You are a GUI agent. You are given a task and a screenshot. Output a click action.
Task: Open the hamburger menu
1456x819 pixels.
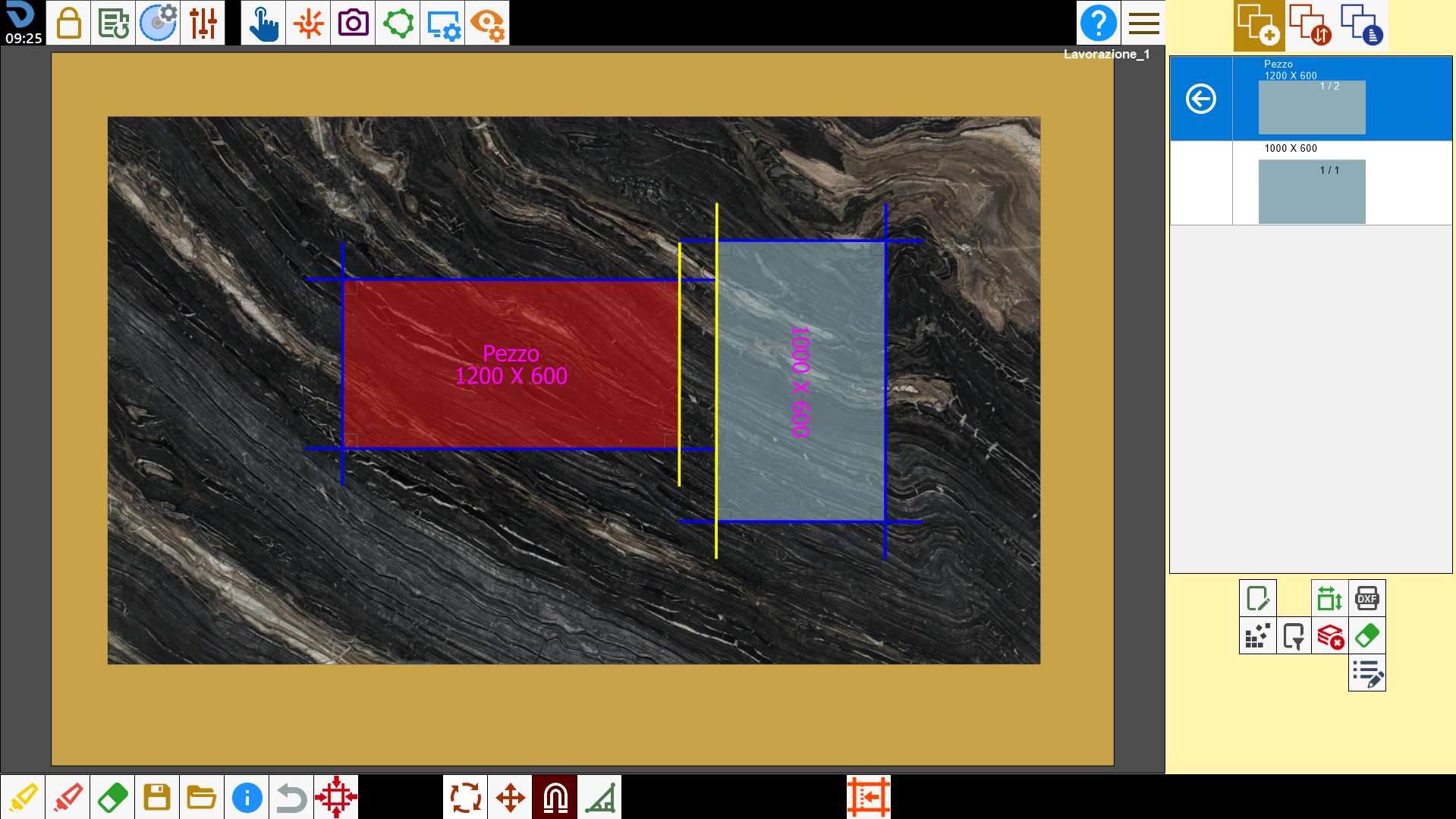point(1143,23)
